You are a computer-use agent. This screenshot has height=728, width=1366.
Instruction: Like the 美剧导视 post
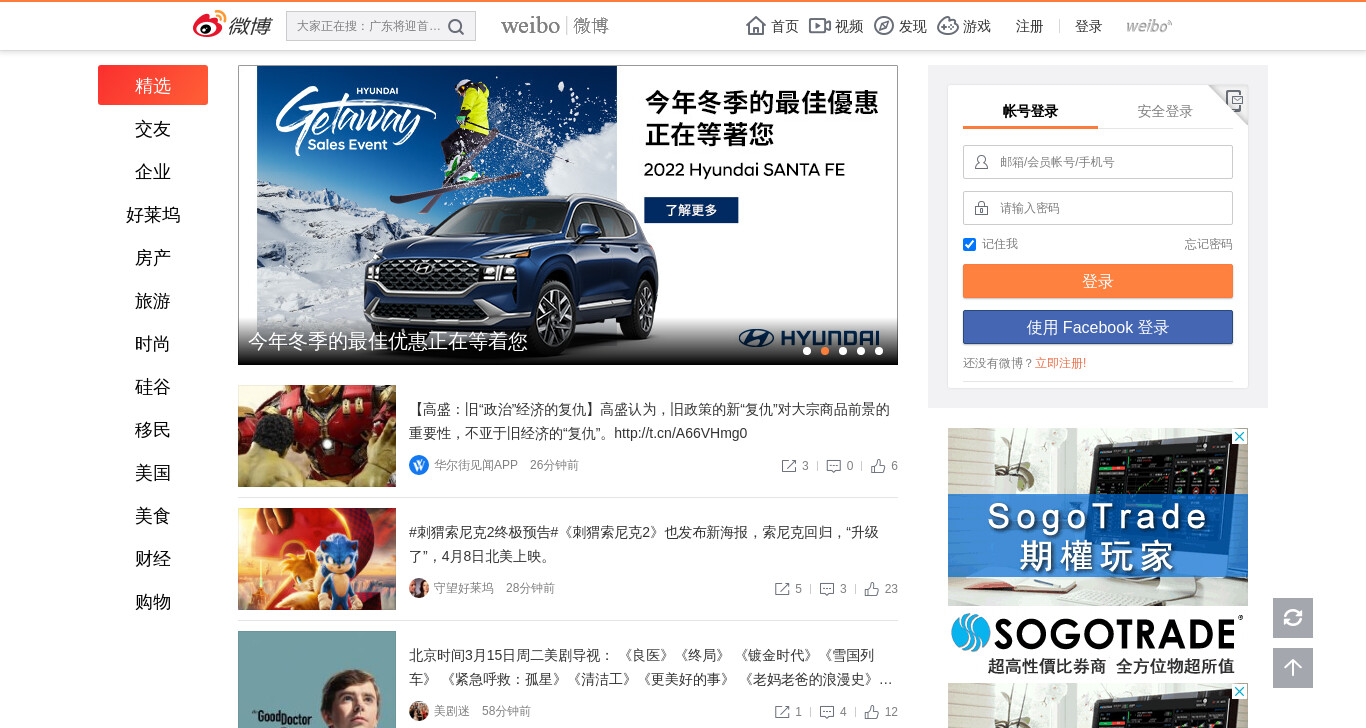pyautogui.click(x=872, y=712)
